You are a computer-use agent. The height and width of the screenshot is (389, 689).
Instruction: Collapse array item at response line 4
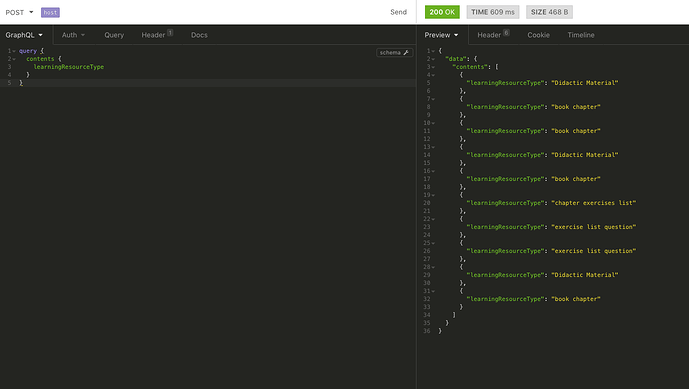click(433, 75)
